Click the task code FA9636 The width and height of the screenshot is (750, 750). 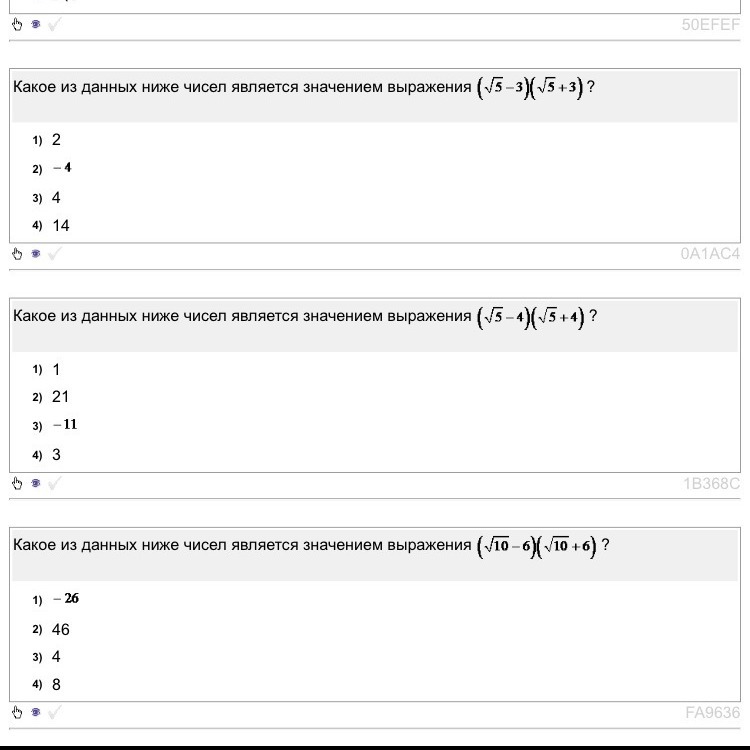point(712,713)
